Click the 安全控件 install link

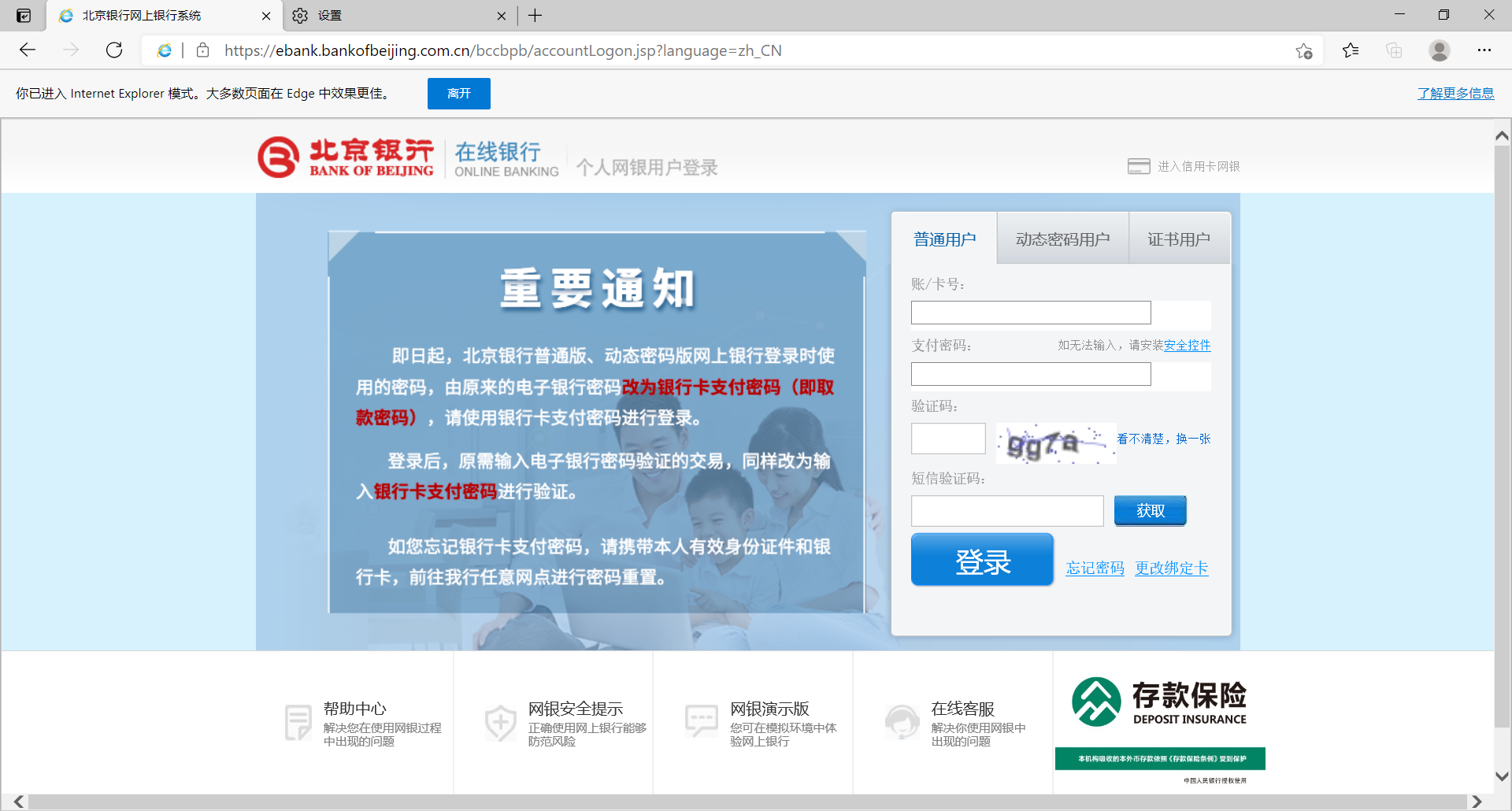click(1188, 345)
